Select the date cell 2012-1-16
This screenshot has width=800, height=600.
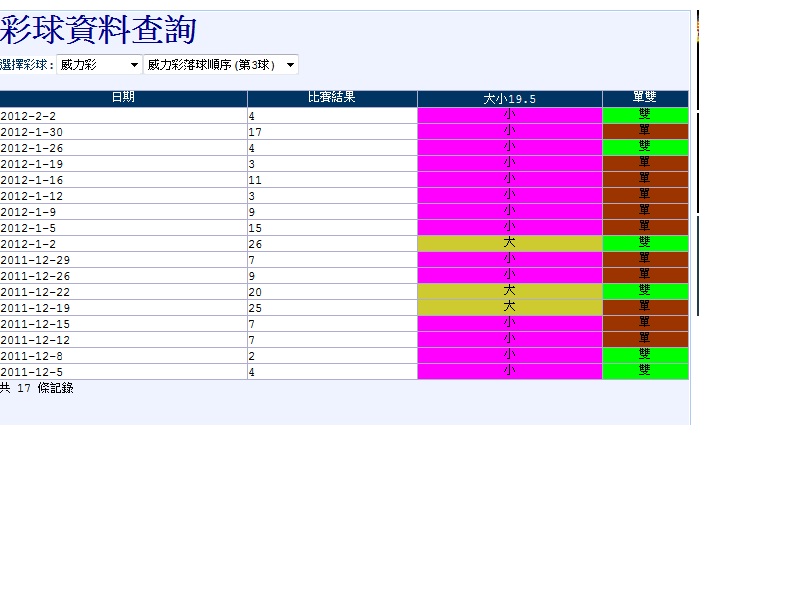123,180
